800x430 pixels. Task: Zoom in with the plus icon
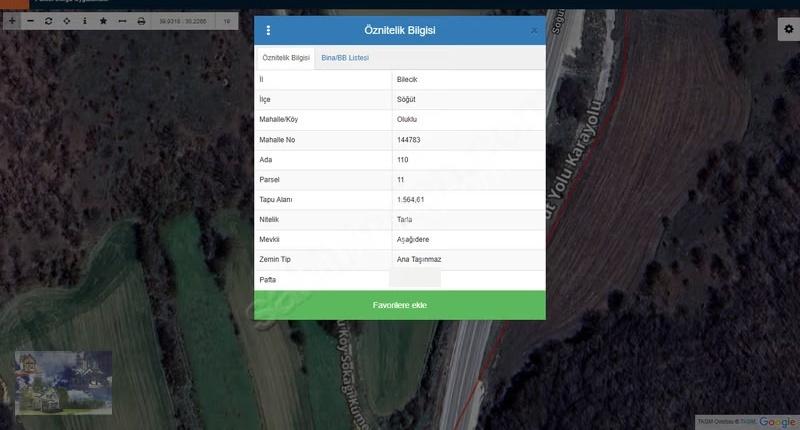click(x=12, y=21)
